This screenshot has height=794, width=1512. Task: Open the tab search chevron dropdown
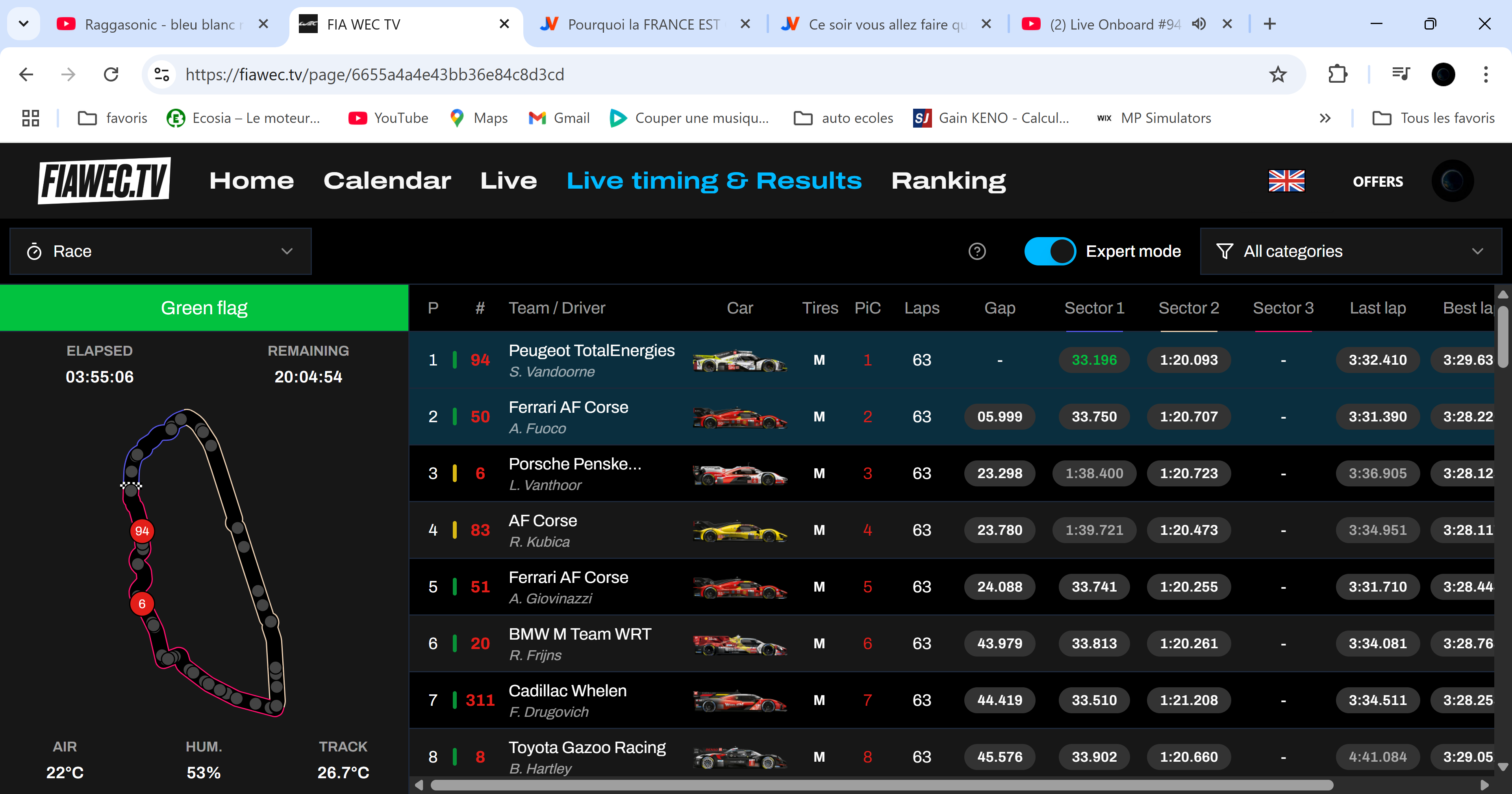point(24,24)
